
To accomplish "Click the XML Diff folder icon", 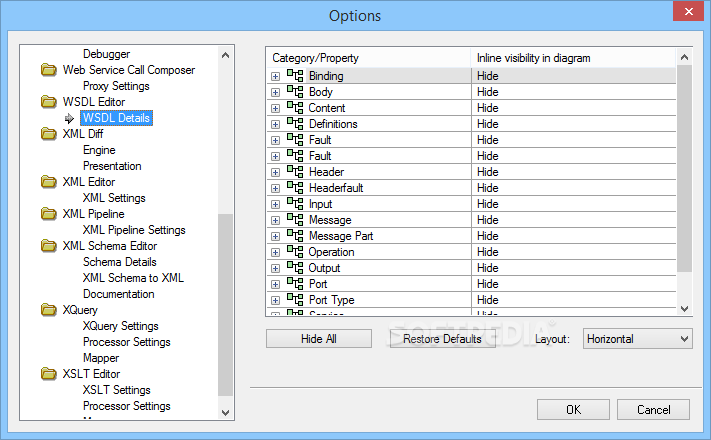I will click(x=48, y=134).
